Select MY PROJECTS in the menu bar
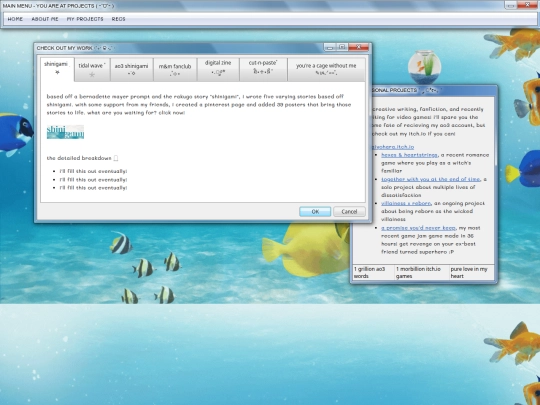 (x=85, y=19)
